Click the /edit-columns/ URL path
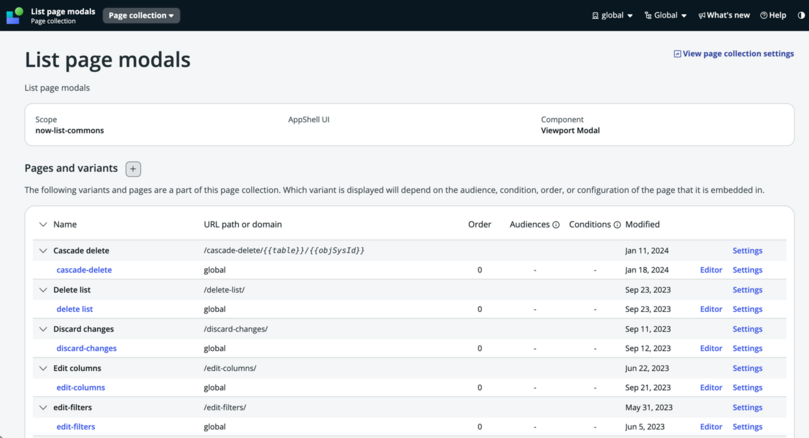 [x=230, y=368]
